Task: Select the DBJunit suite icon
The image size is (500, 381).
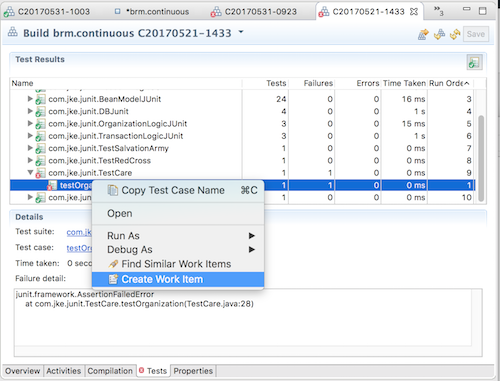Action: 40,112
